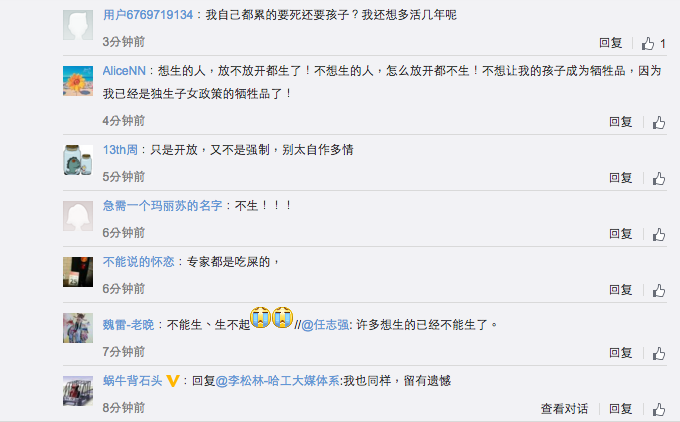This screenshot has width=680, height=422.
Task: Click the verified V badge of 蜗牛背石头
Action: click(x=173, y=381)
